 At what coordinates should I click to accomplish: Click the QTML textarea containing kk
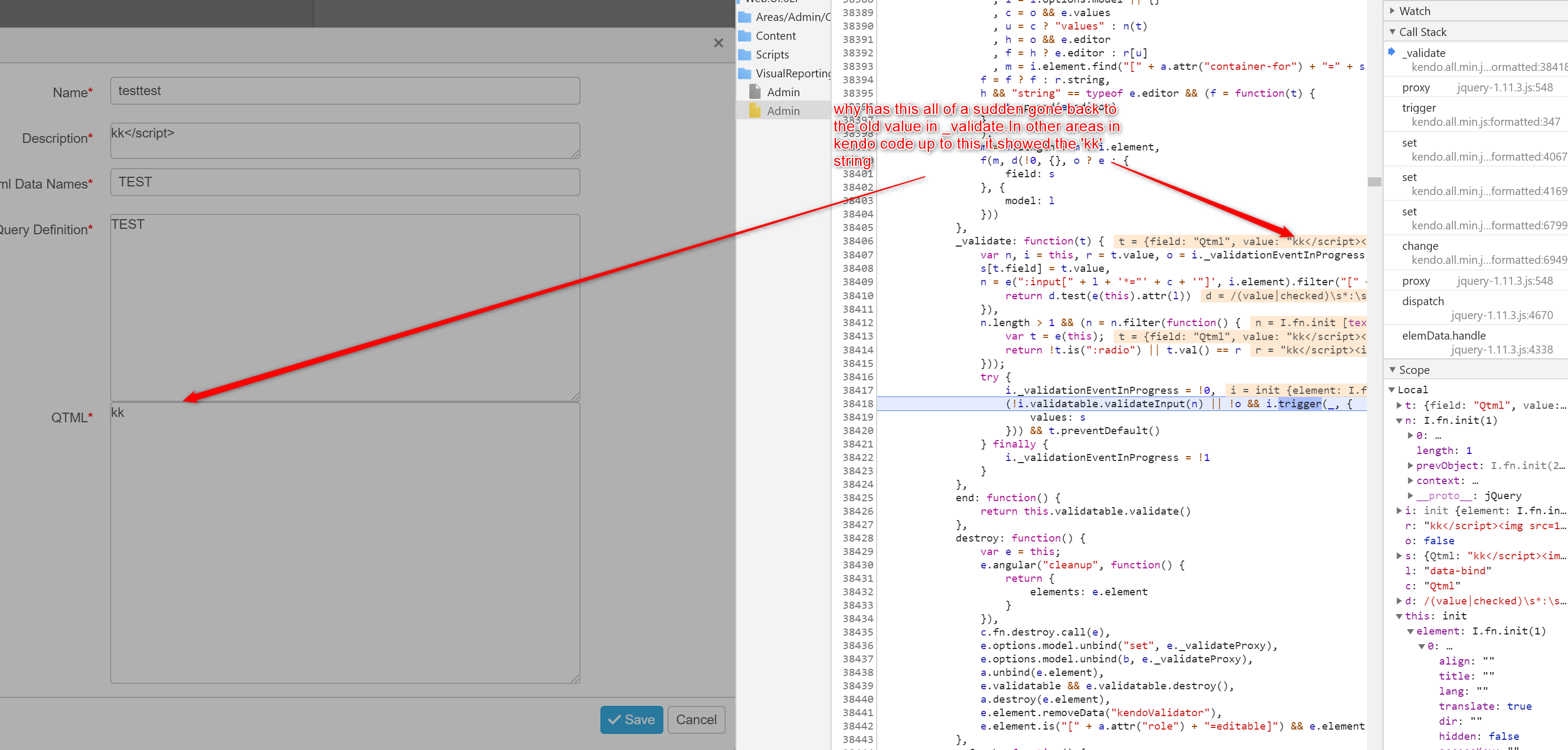point(345,543)
